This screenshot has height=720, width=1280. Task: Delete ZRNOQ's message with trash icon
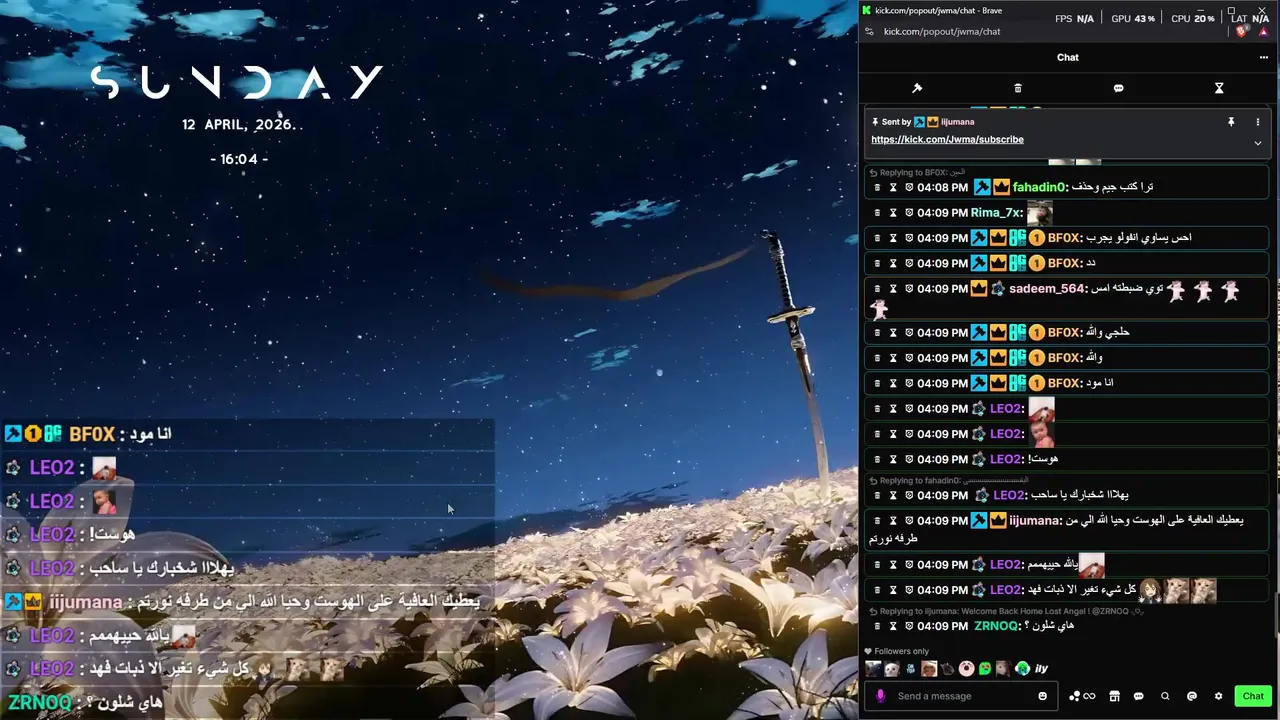(x=877, y=626)
